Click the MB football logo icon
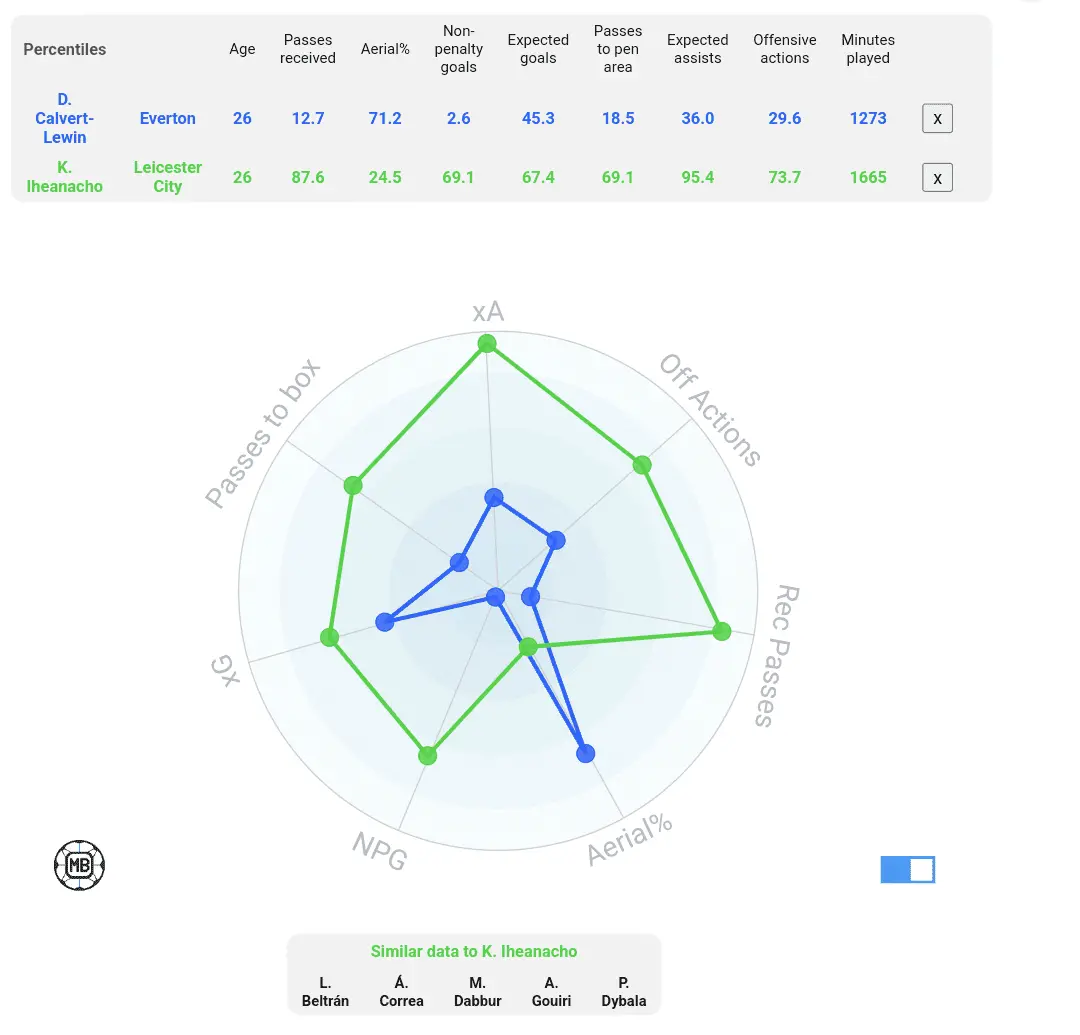This screenshot has height=1035, width=1080. click(79, 865)
